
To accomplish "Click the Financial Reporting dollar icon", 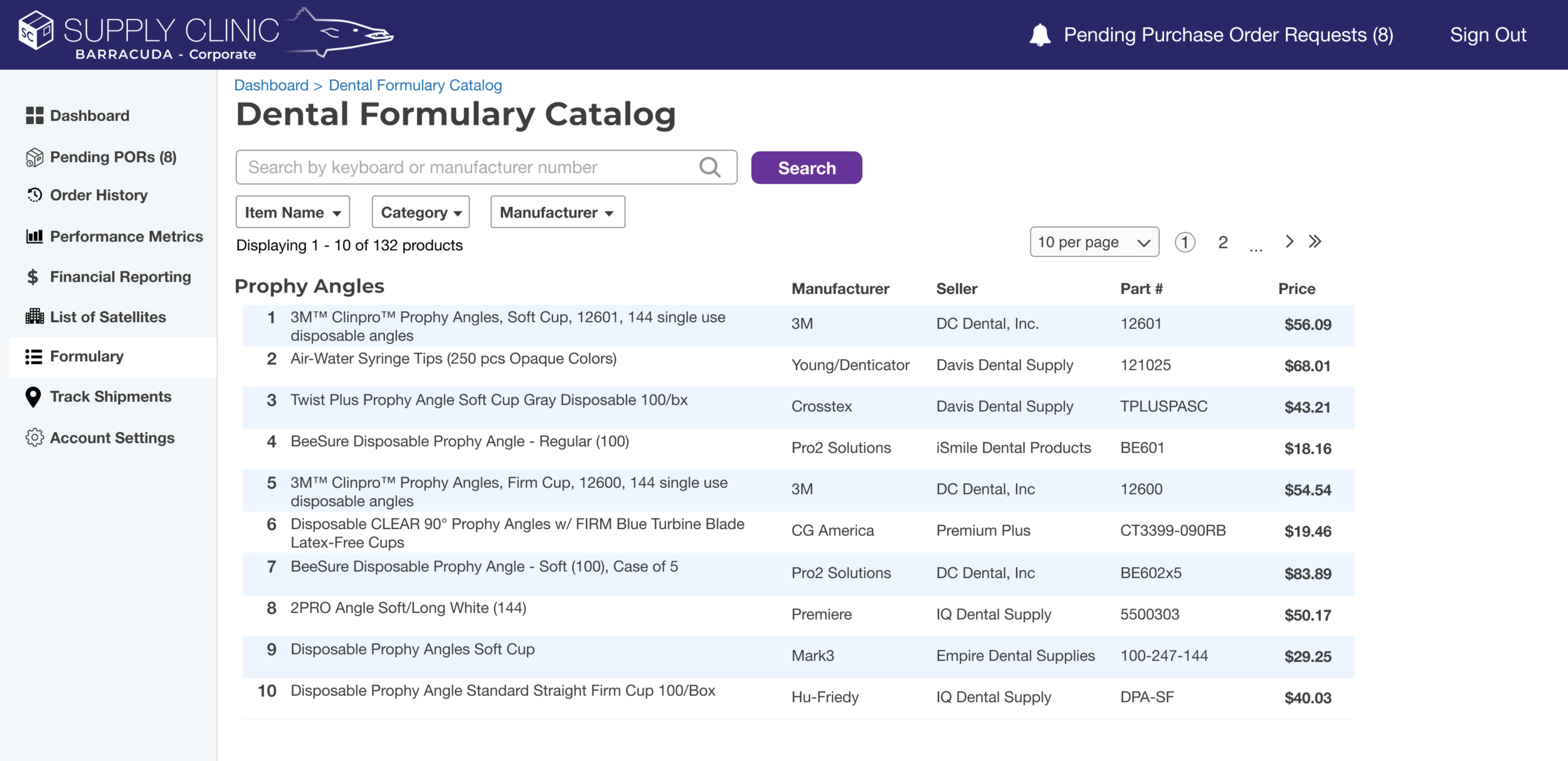I will [33, 277].
